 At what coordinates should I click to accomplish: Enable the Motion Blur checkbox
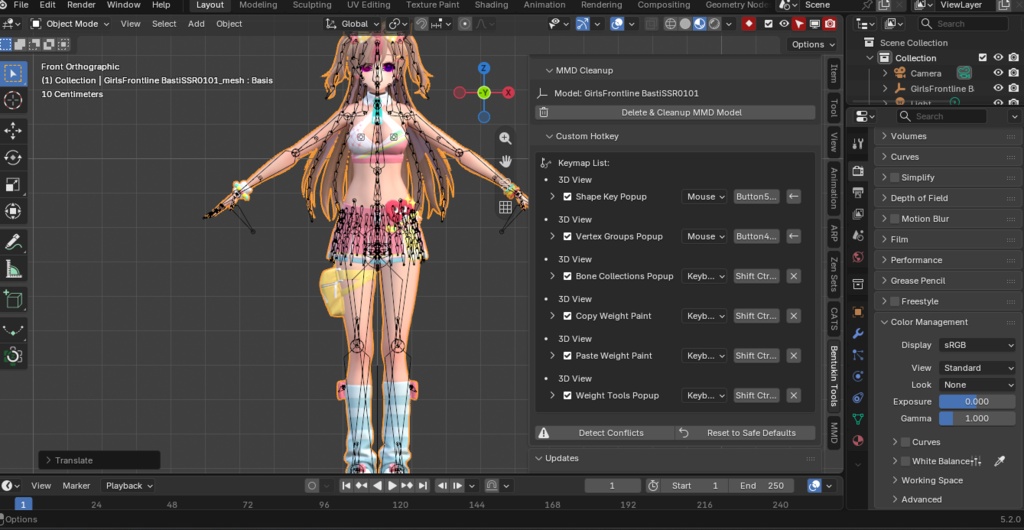point(895,219)
